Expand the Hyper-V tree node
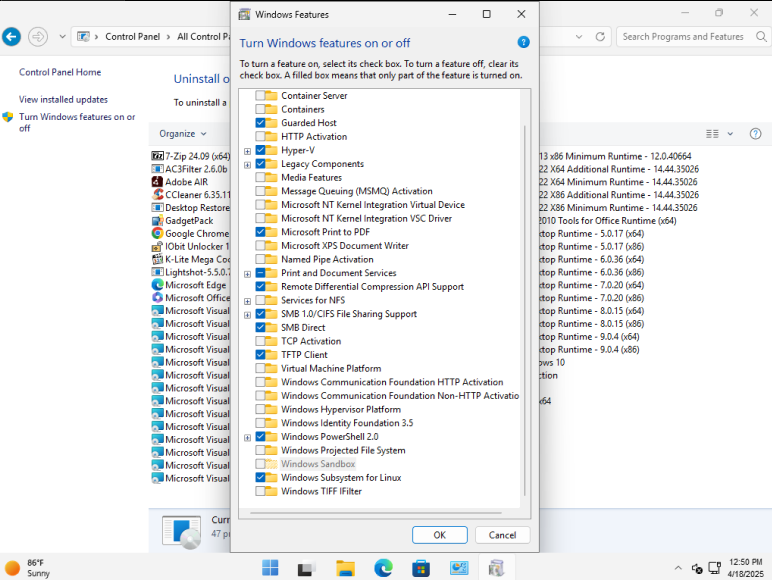Image resolution: width=772 pixels, height=580 pixels. pyautogui.click(x=248, y=151)
